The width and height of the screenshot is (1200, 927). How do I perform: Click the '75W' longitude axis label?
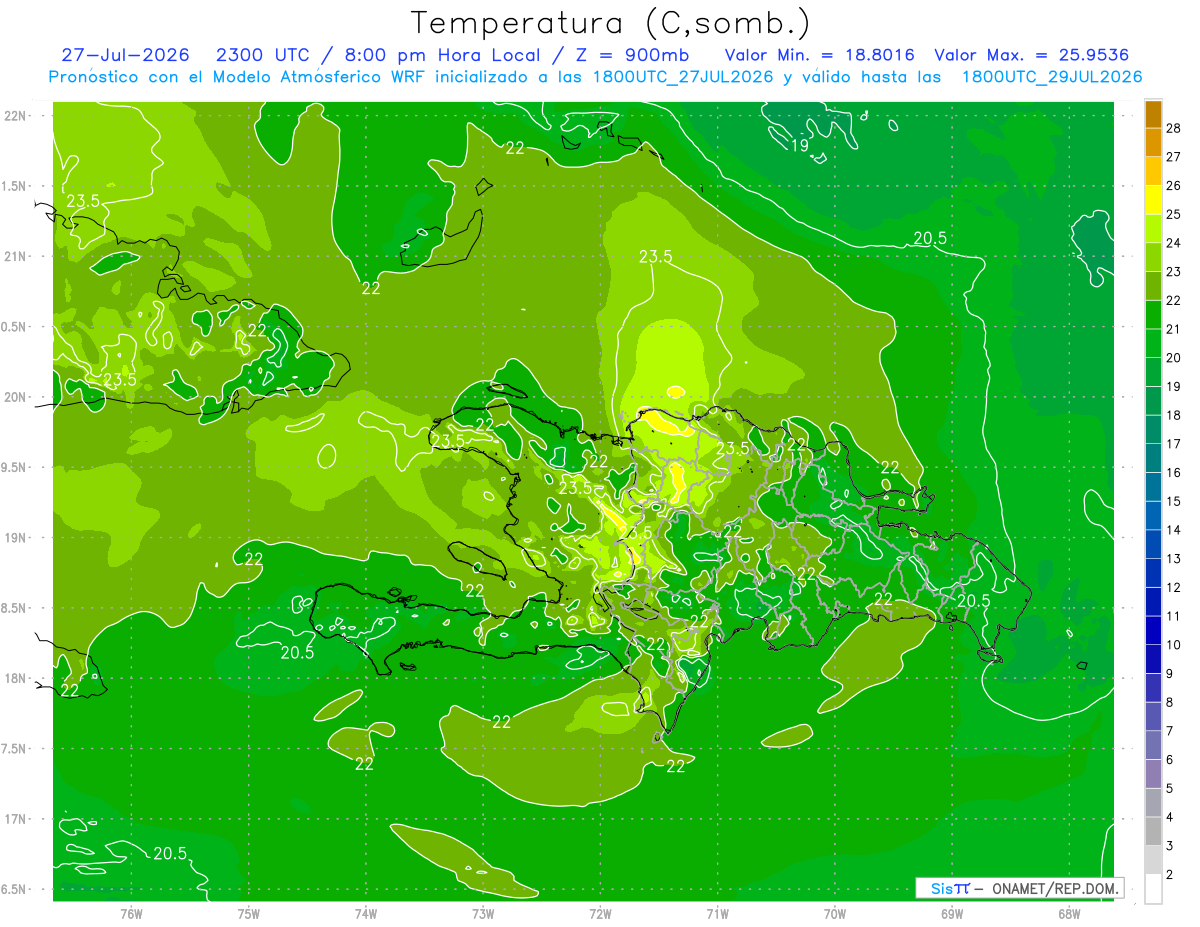248,913
